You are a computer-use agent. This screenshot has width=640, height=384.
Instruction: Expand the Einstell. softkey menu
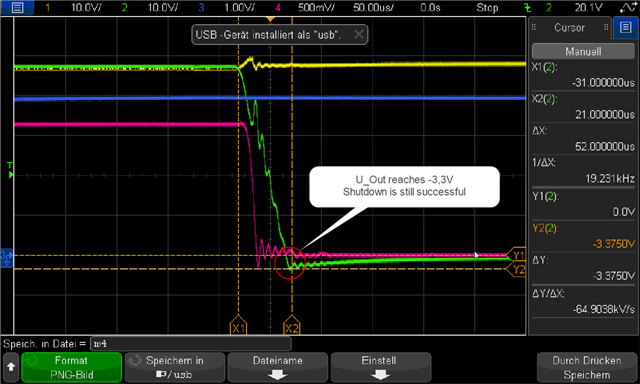pyautogui.click(x=380, y=367)
